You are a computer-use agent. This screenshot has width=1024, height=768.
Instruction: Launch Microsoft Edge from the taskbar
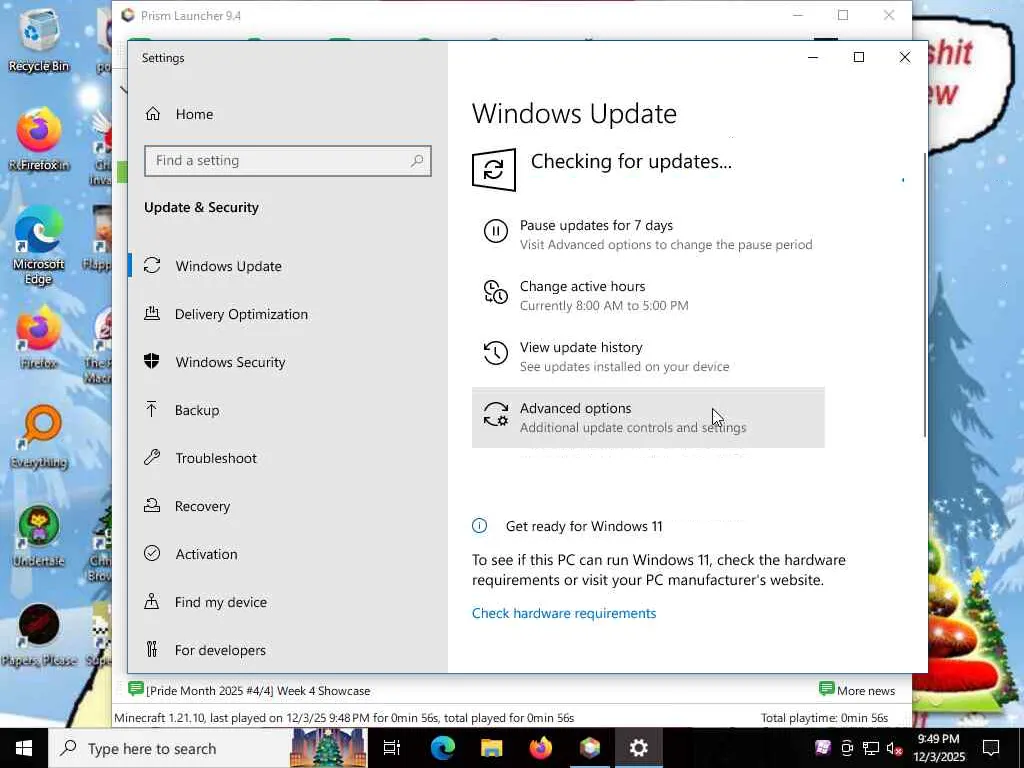tap(442, 748)
